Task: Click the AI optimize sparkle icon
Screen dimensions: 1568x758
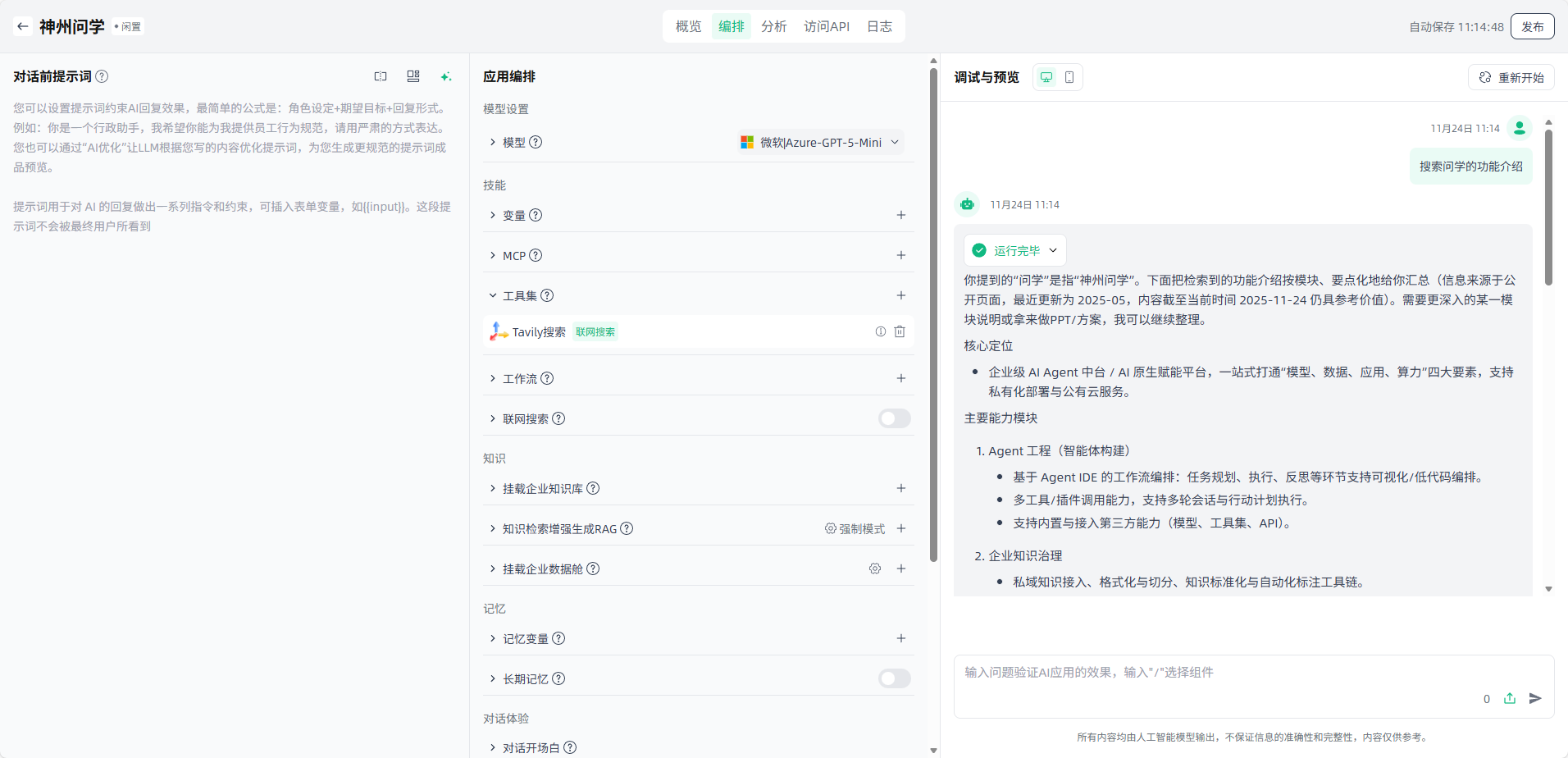Action: point(446,76)
